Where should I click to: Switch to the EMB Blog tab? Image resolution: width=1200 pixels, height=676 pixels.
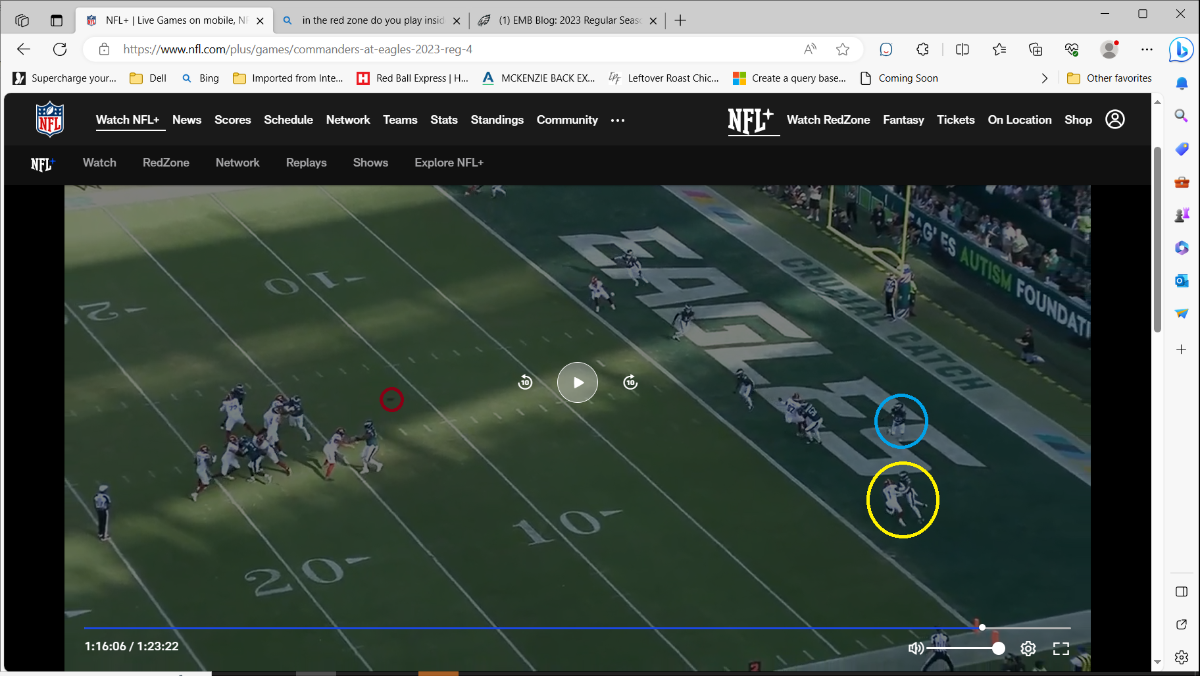point(565,20)
